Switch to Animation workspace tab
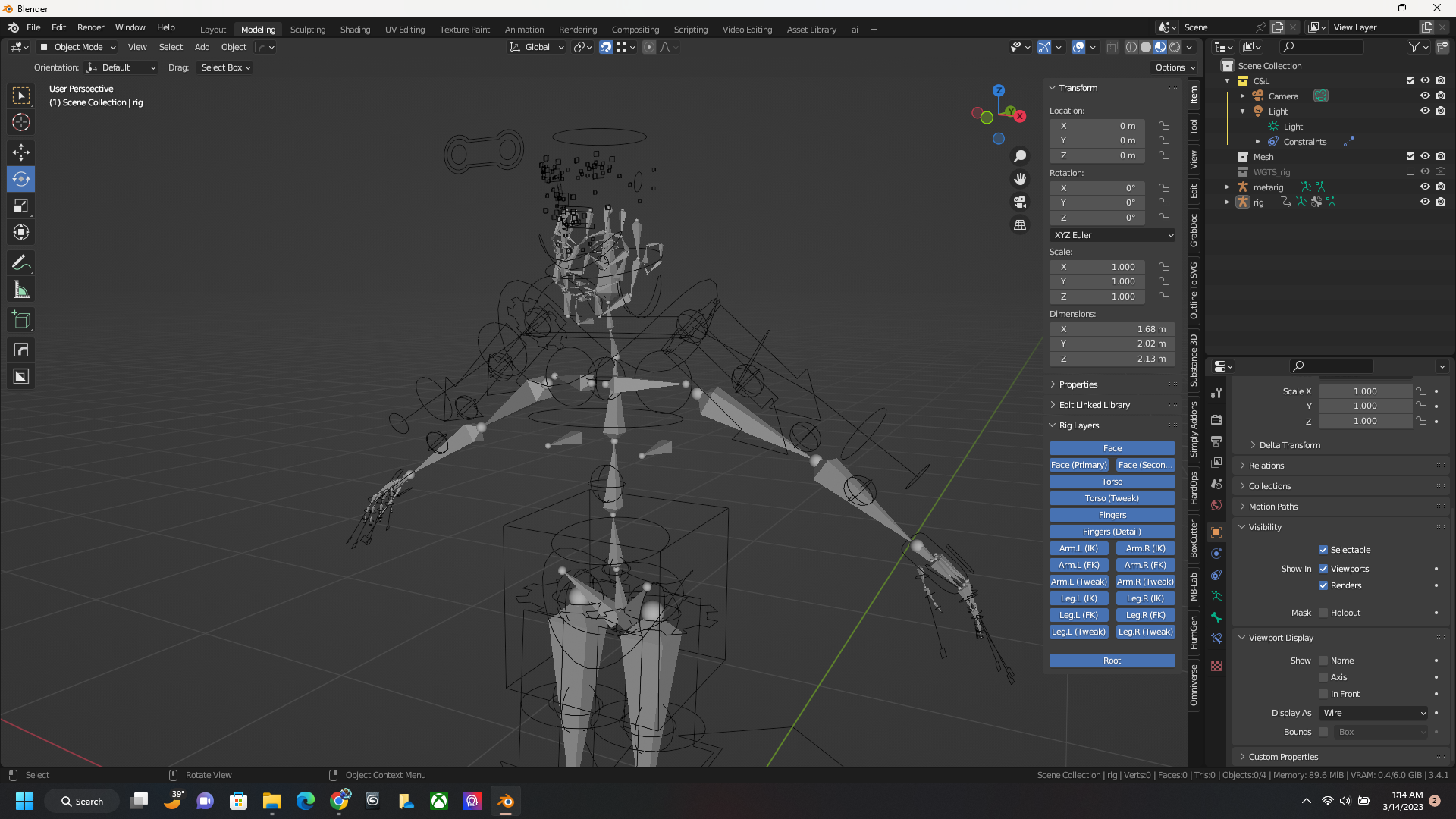Screen dimensions: 1456x819 (524, 30)
